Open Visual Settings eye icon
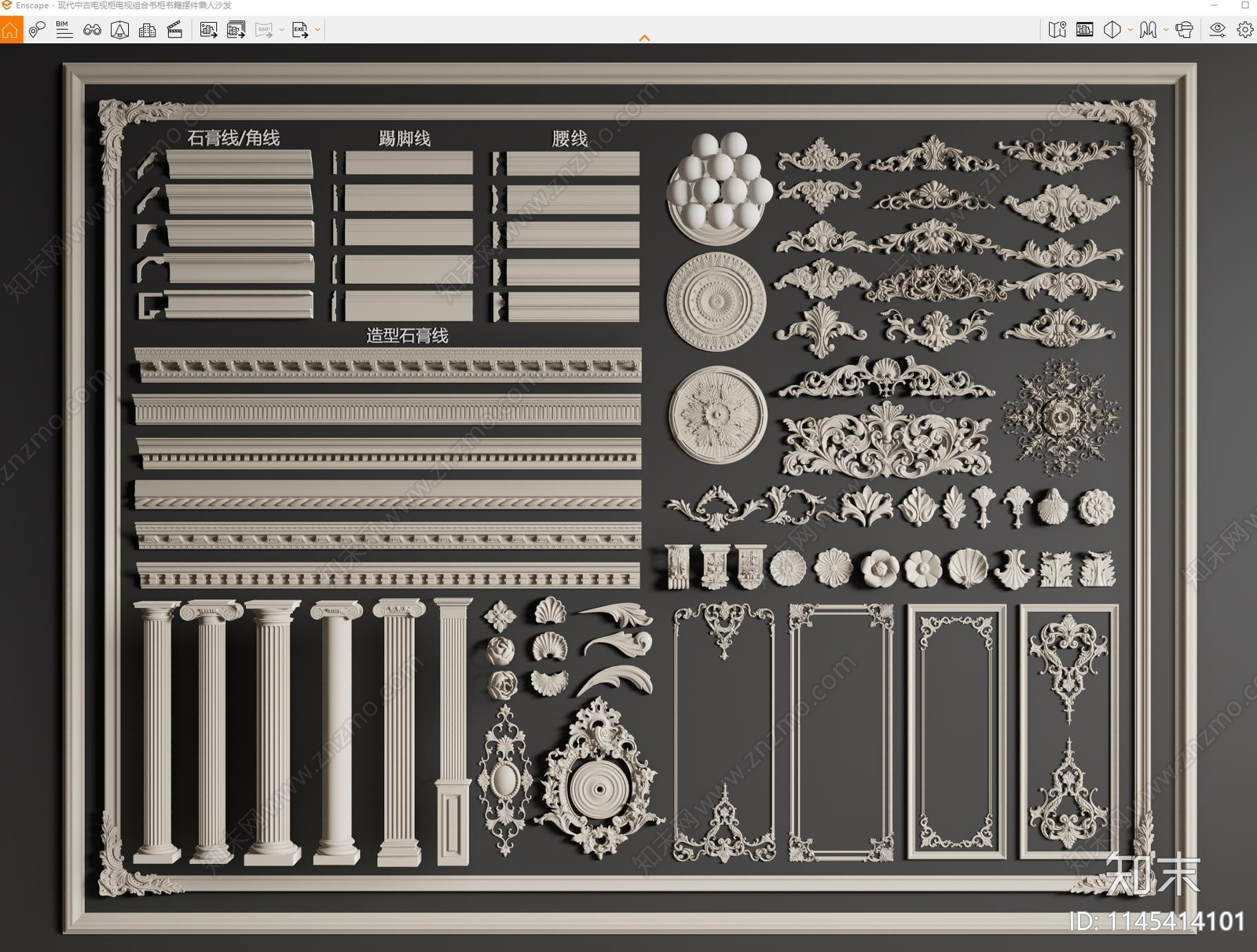The height and width of the screenshot is (952, 1257). [x=1218, y=30]
